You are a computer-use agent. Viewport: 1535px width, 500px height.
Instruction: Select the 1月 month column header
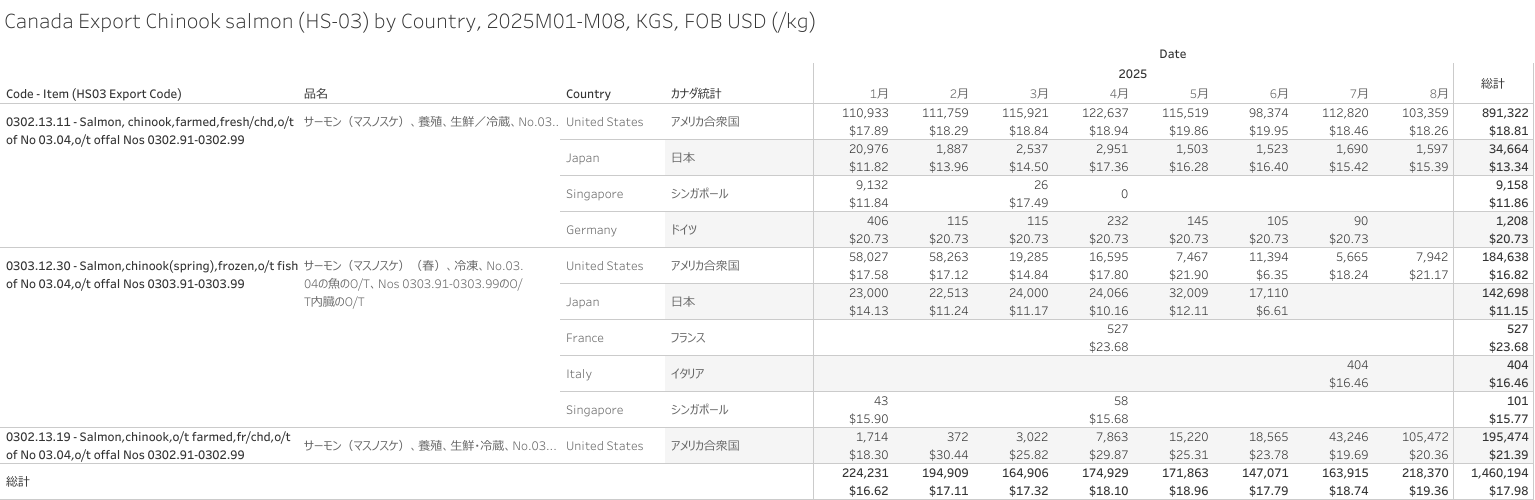(878, 94)
